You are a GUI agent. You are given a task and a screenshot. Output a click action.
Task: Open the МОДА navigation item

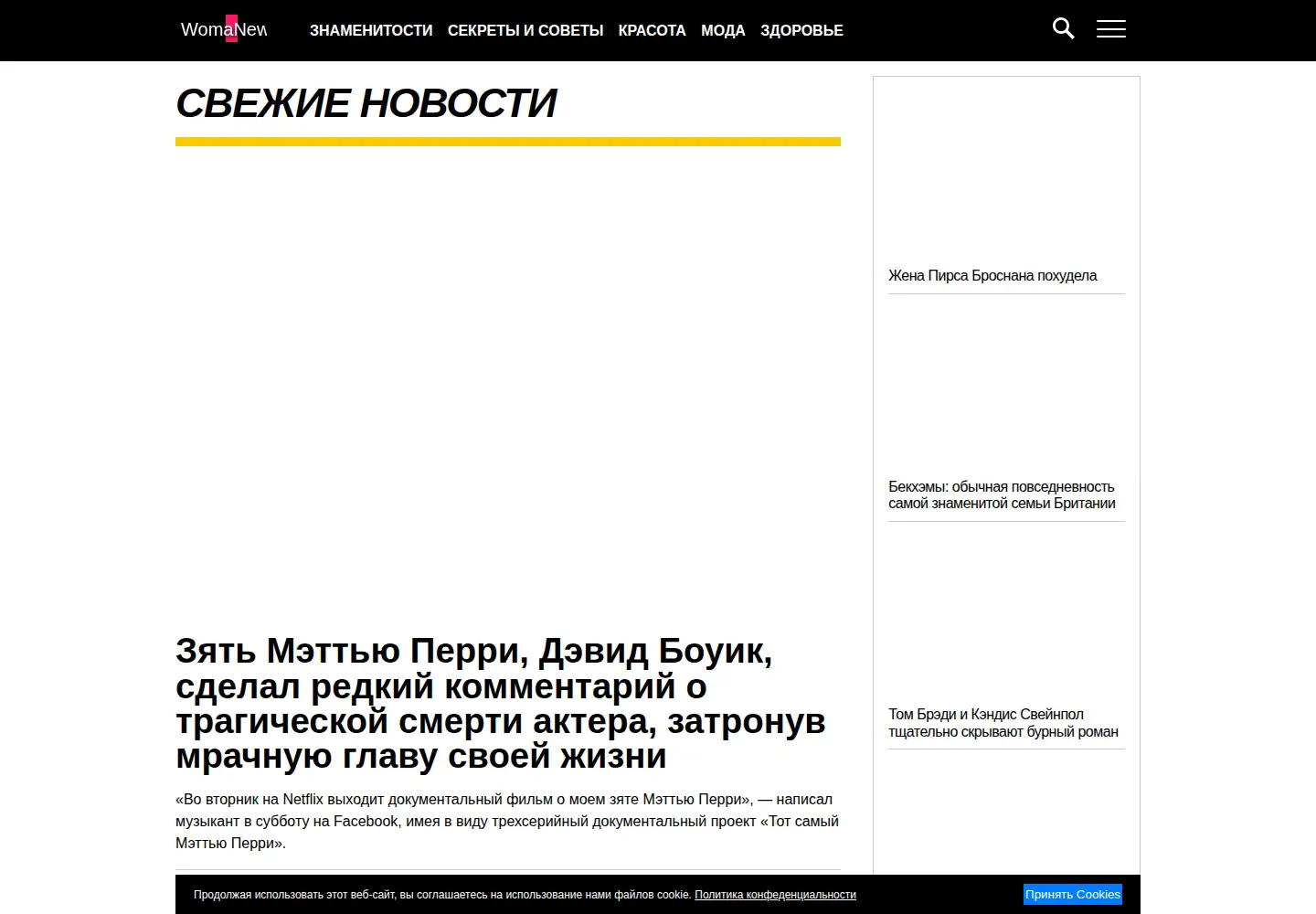(x=723, y=30)
